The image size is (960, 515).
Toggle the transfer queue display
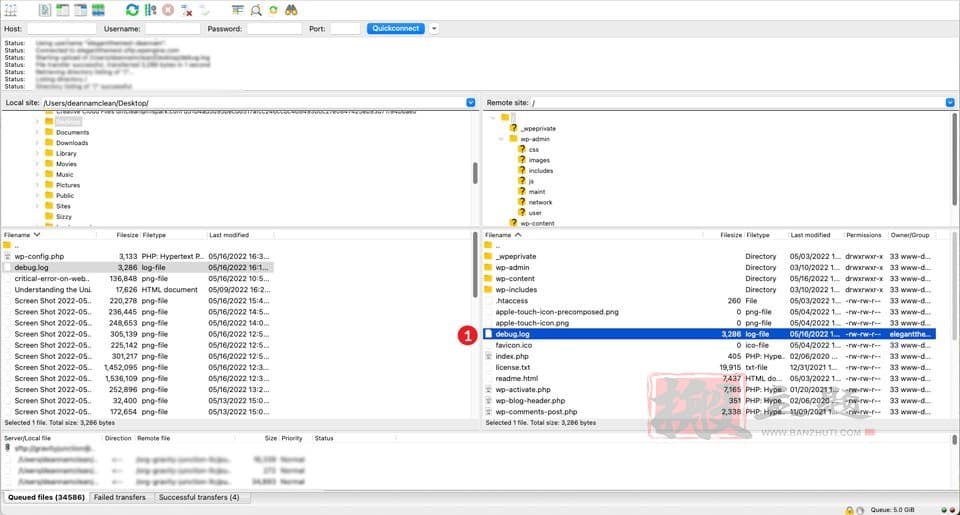coord(98,10)
